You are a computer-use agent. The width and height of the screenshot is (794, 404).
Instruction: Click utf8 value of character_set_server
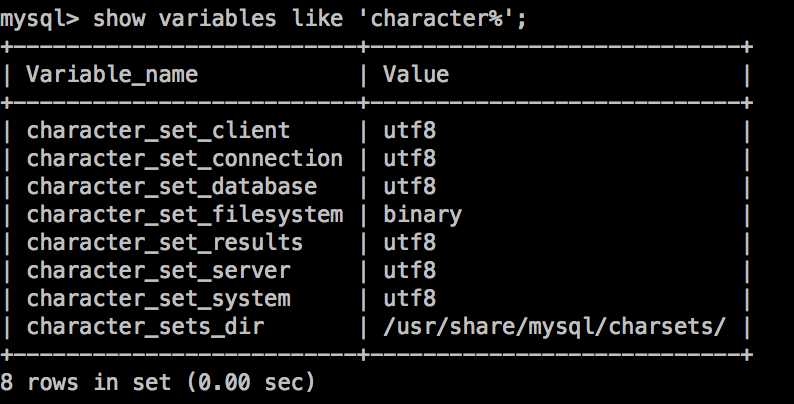pyautogui.click(x=409, y=270)
